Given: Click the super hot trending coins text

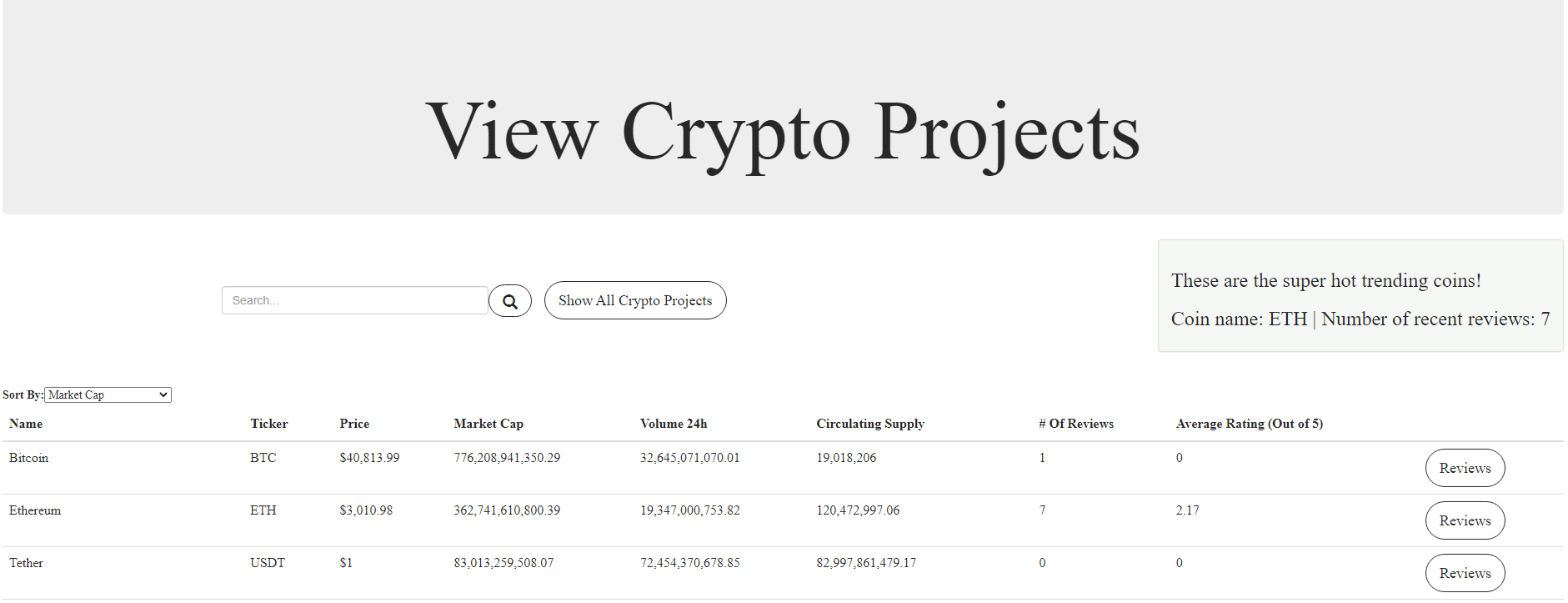Looking at the screenshot, I should click(1326, 280).
